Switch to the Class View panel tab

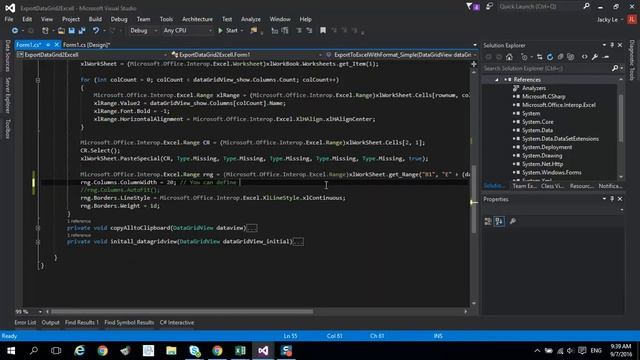click(x=552, y=186)
